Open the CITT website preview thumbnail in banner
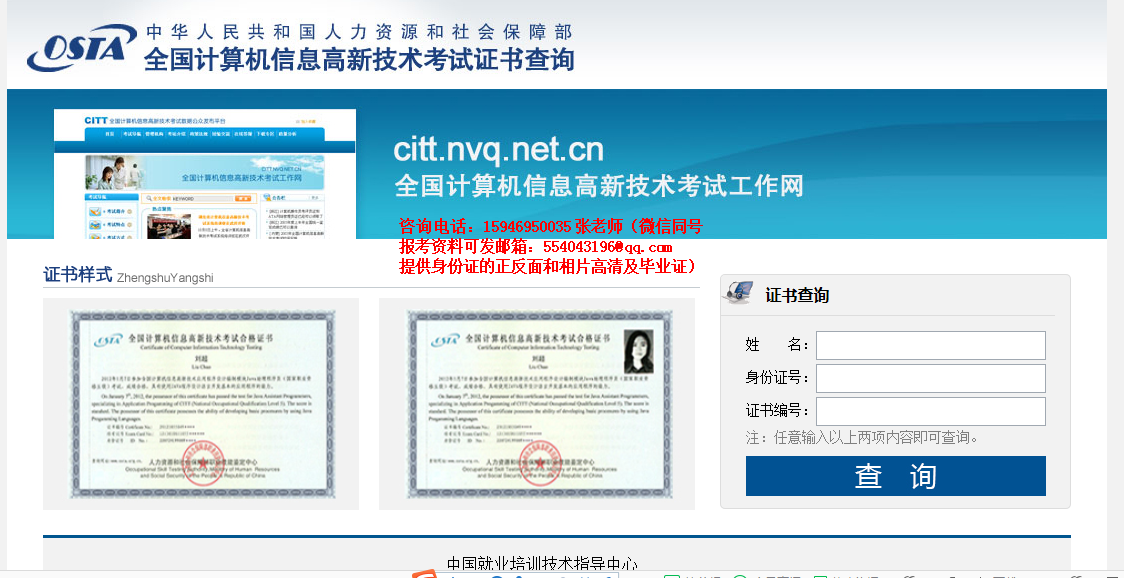Viewport: 1124px width, 578px height. (x=205, y=174)
